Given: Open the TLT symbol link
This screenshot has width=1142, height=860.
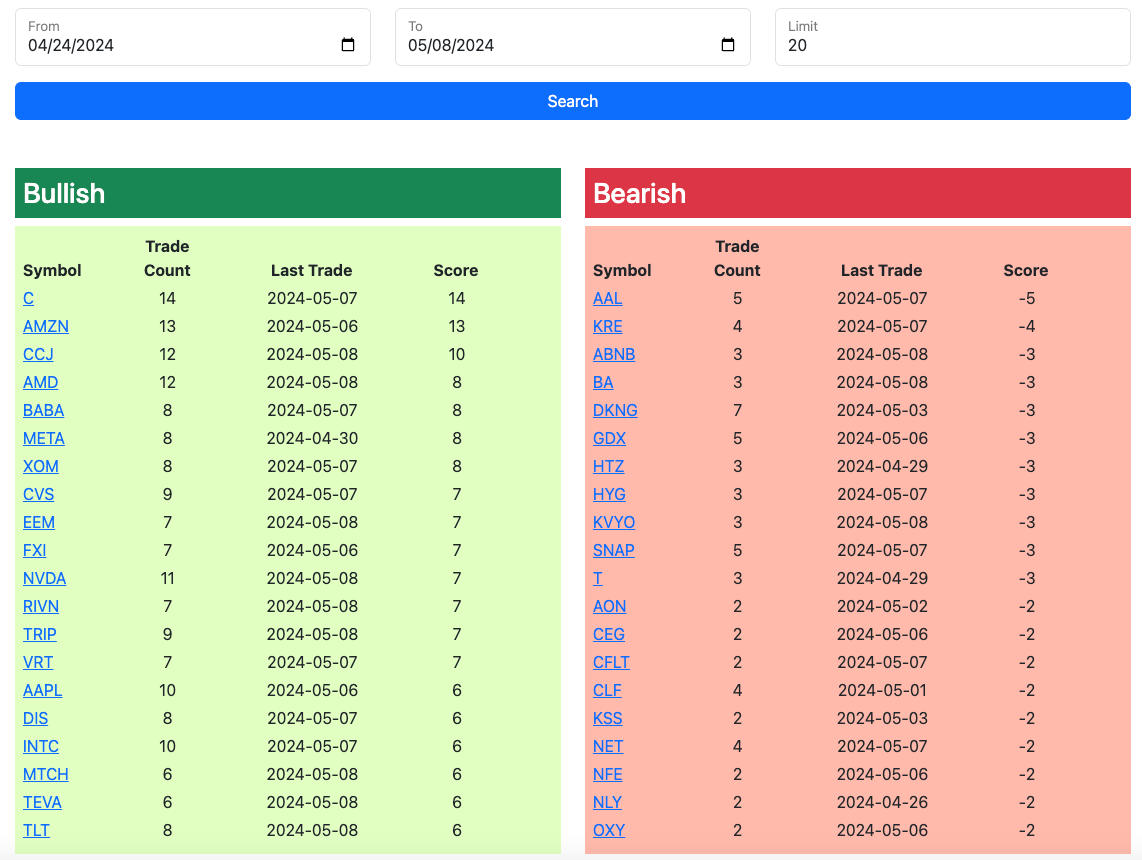Looking at the screenshot, I should click(x=36, y=831).
